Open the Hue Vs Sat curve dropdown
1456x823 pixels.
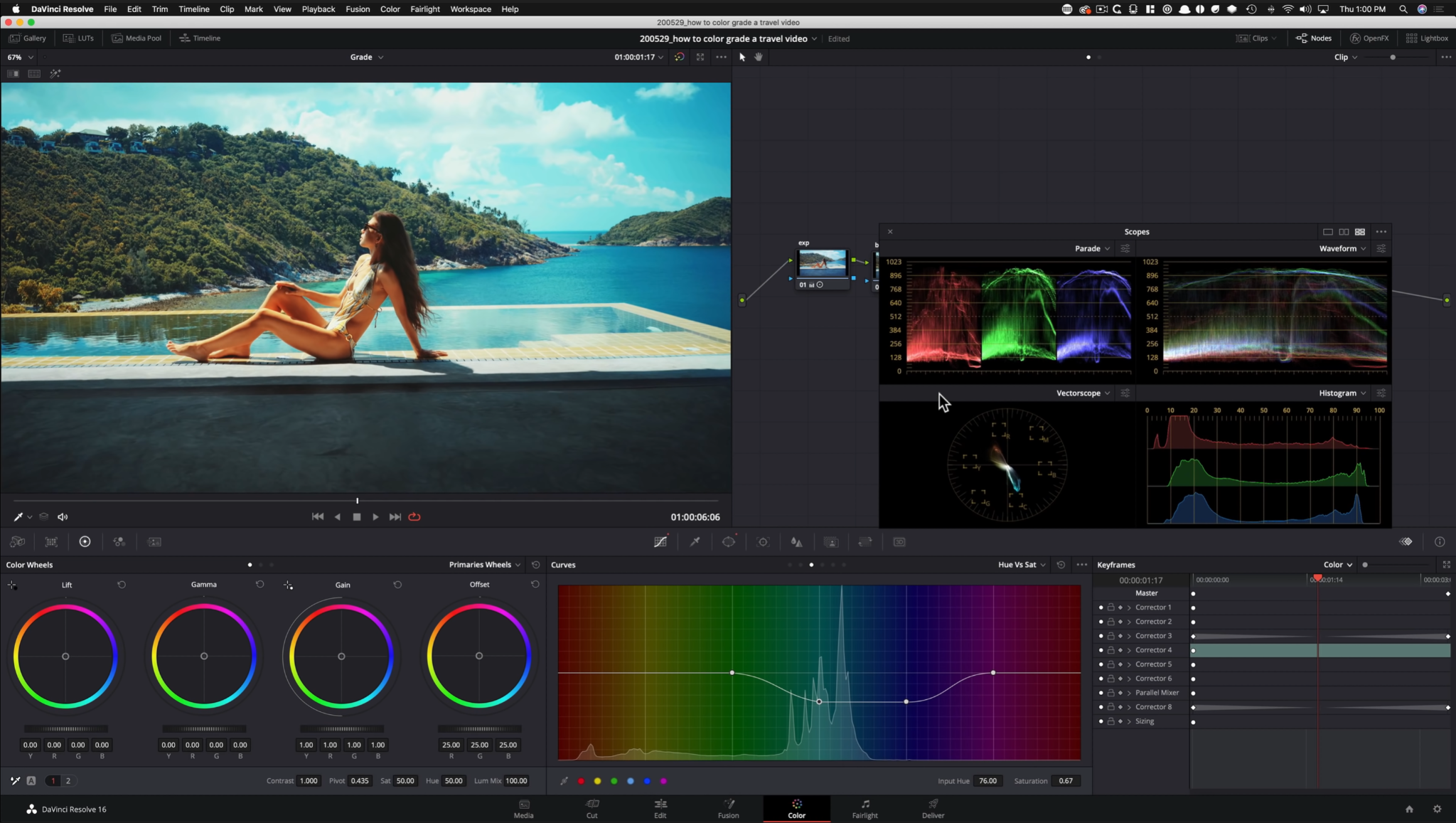[1022, 565]
